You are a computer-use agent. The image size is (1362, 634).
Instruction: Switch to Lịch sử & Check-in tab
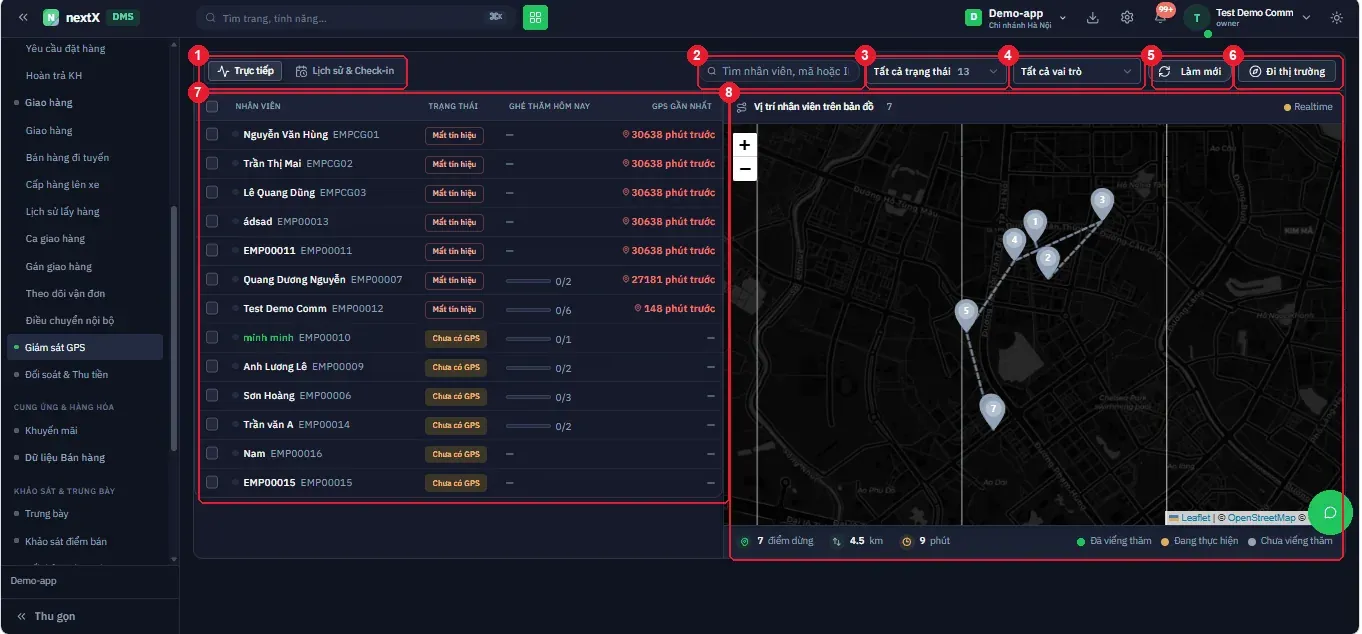tap(345, 71)
